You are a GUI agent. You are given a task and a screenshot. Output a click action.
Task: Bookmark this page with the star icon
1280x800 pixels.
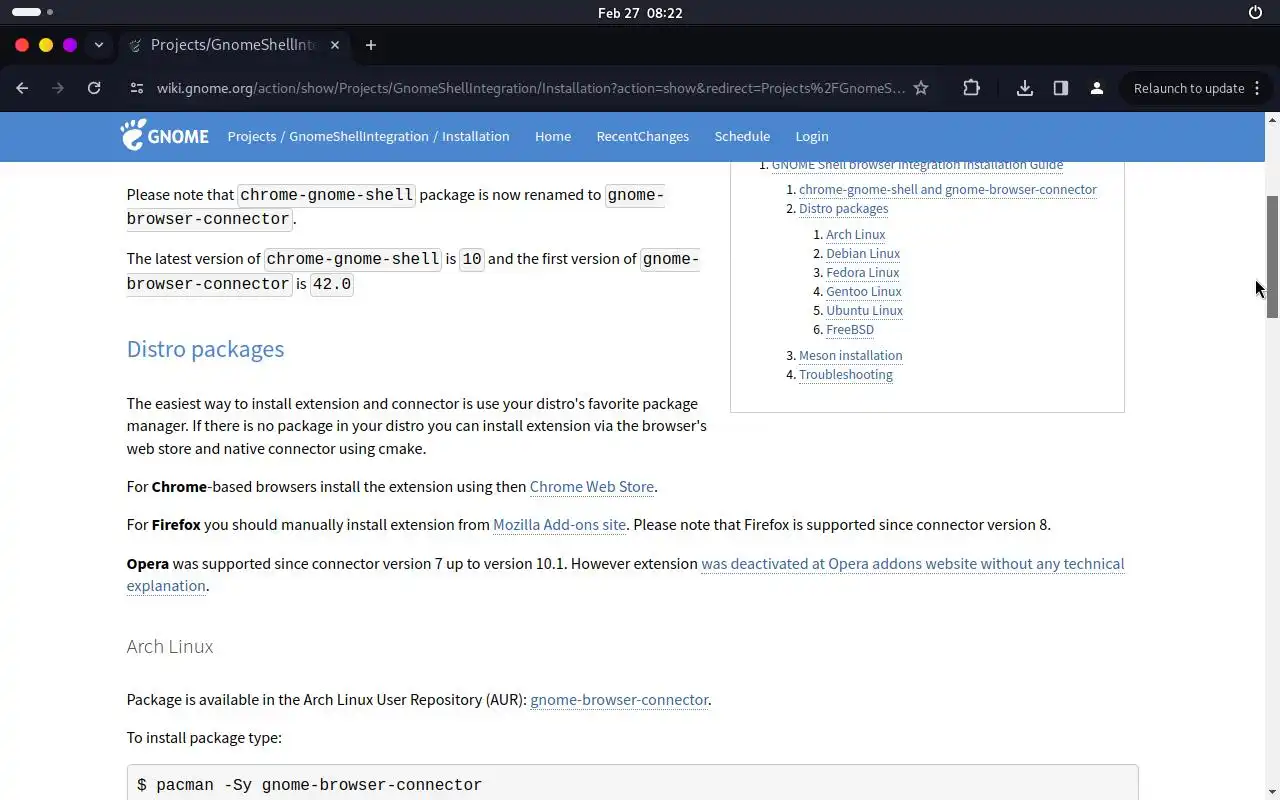pos(921,88)
